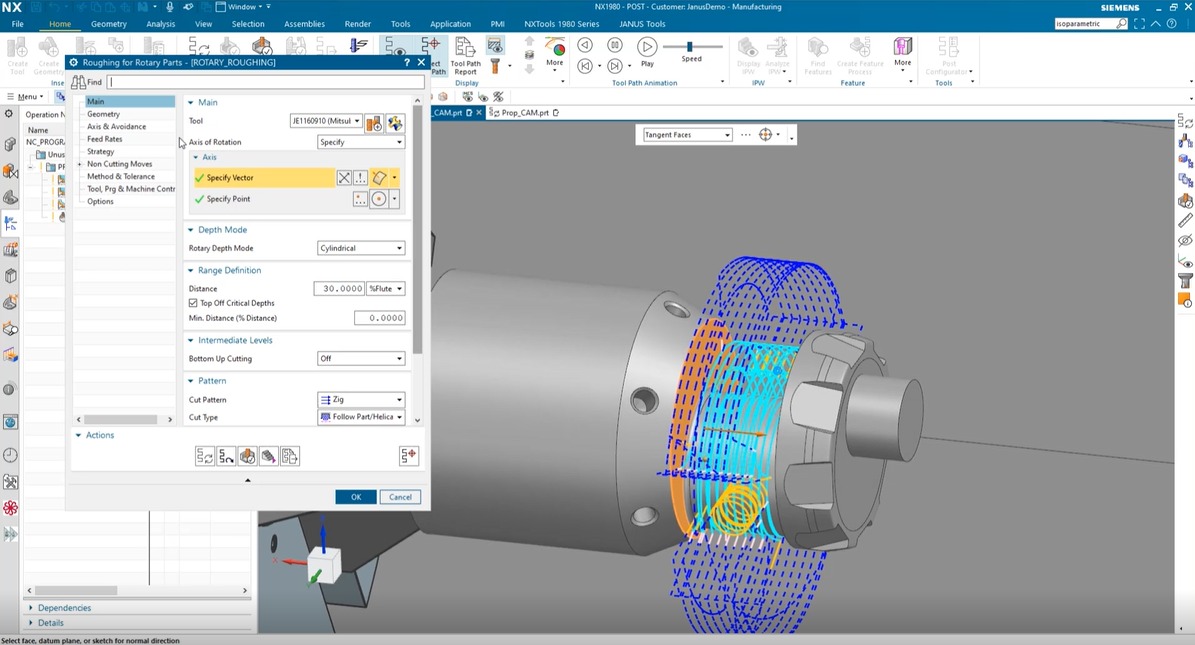Click the arc center point type icon
This screenshot has height=645, width=1195.
[379, 199]
